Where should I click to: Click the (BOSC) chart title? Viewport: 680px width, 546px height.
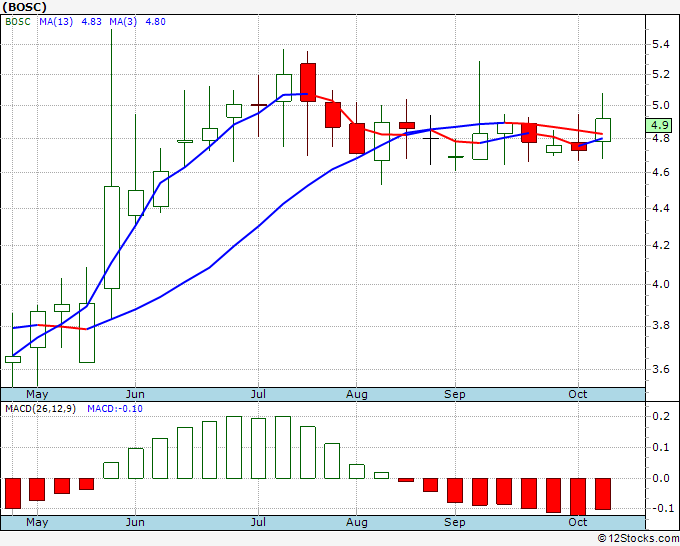(x=24, y=7)
